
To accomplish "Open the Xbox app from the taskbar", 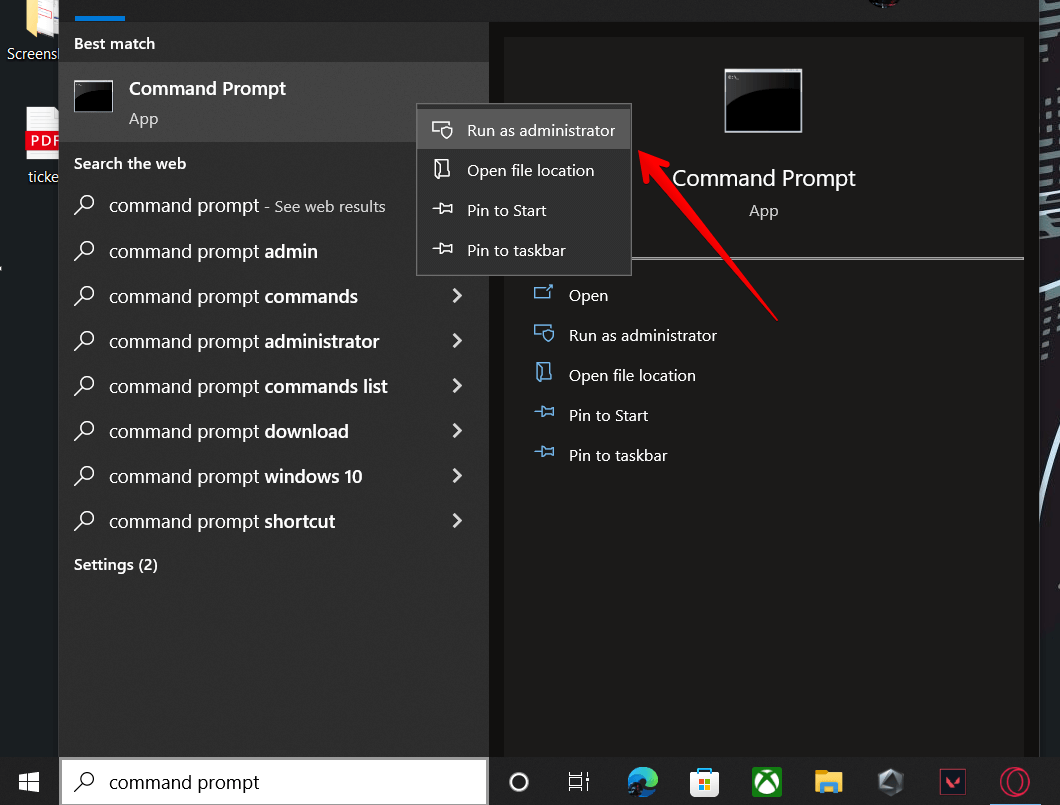I will 767,782.
